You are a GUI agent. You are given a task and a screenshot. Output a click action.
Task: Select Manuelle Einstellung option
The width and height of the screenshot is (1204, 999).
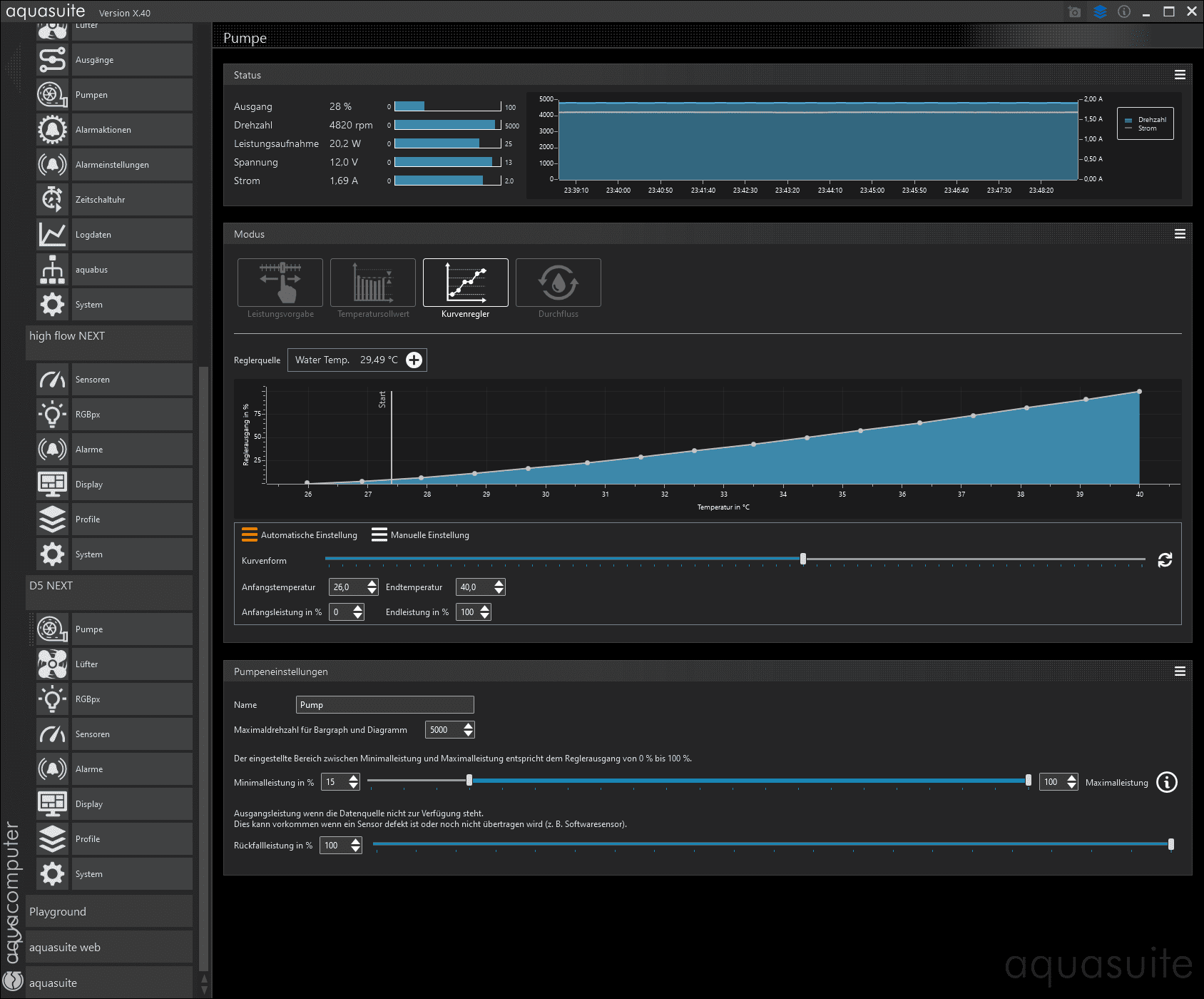[x=420, y=534]
